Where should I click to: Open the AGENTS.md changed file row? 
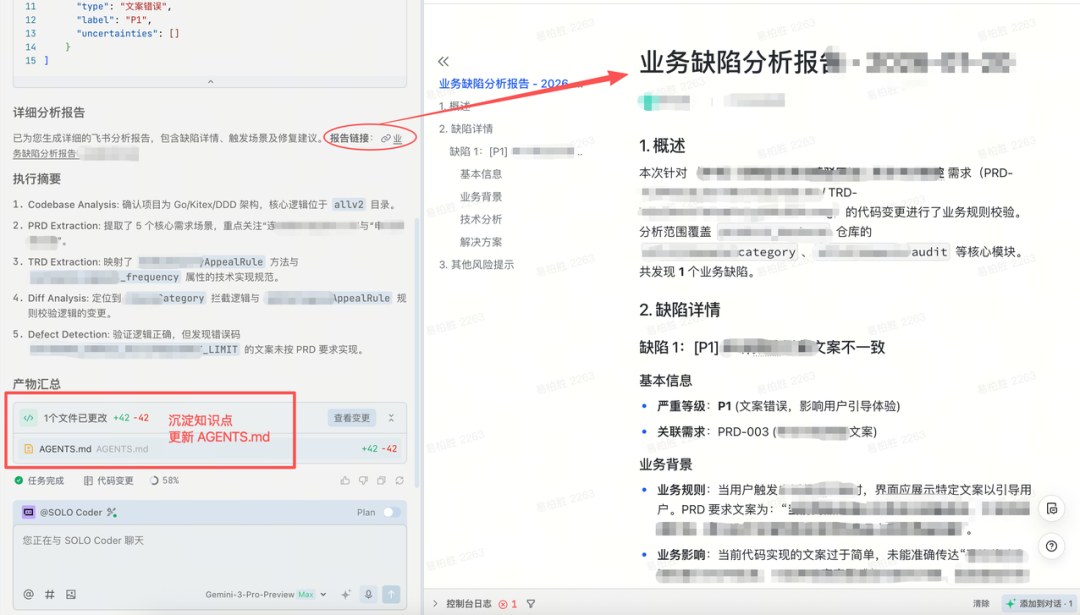click(x=210, y=448)
